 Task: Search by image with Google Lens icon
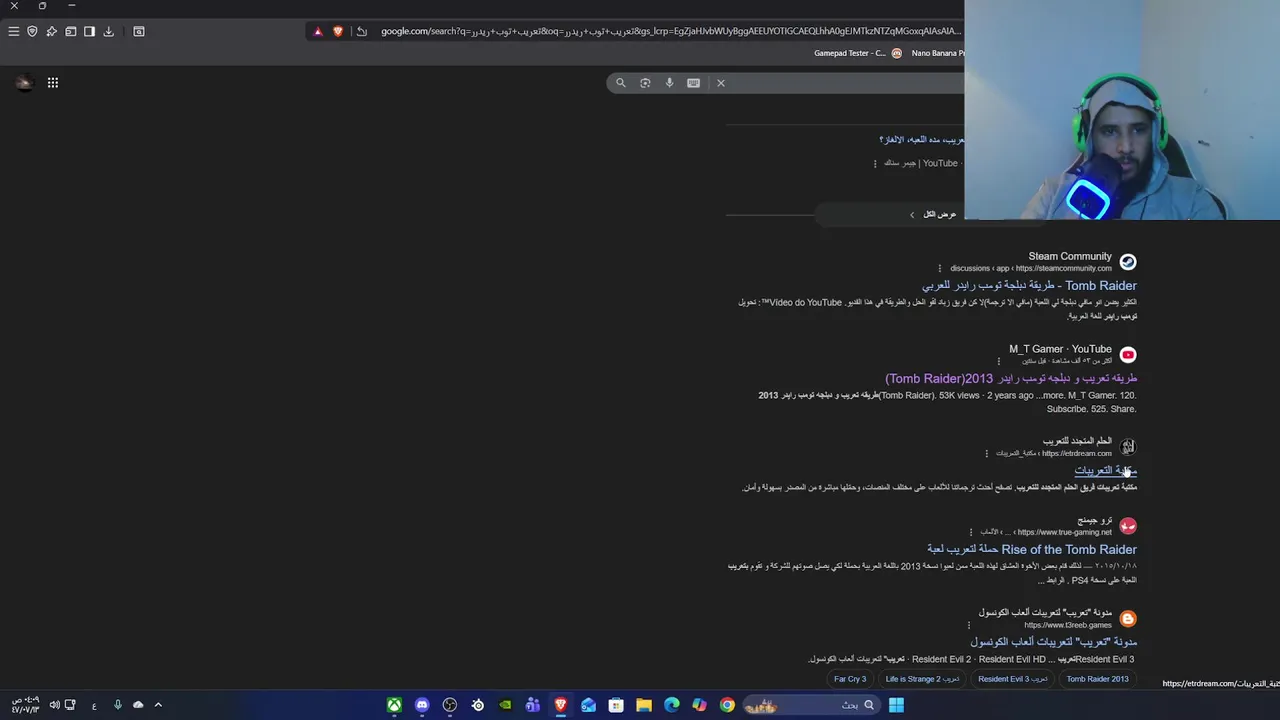pos(645,83)
